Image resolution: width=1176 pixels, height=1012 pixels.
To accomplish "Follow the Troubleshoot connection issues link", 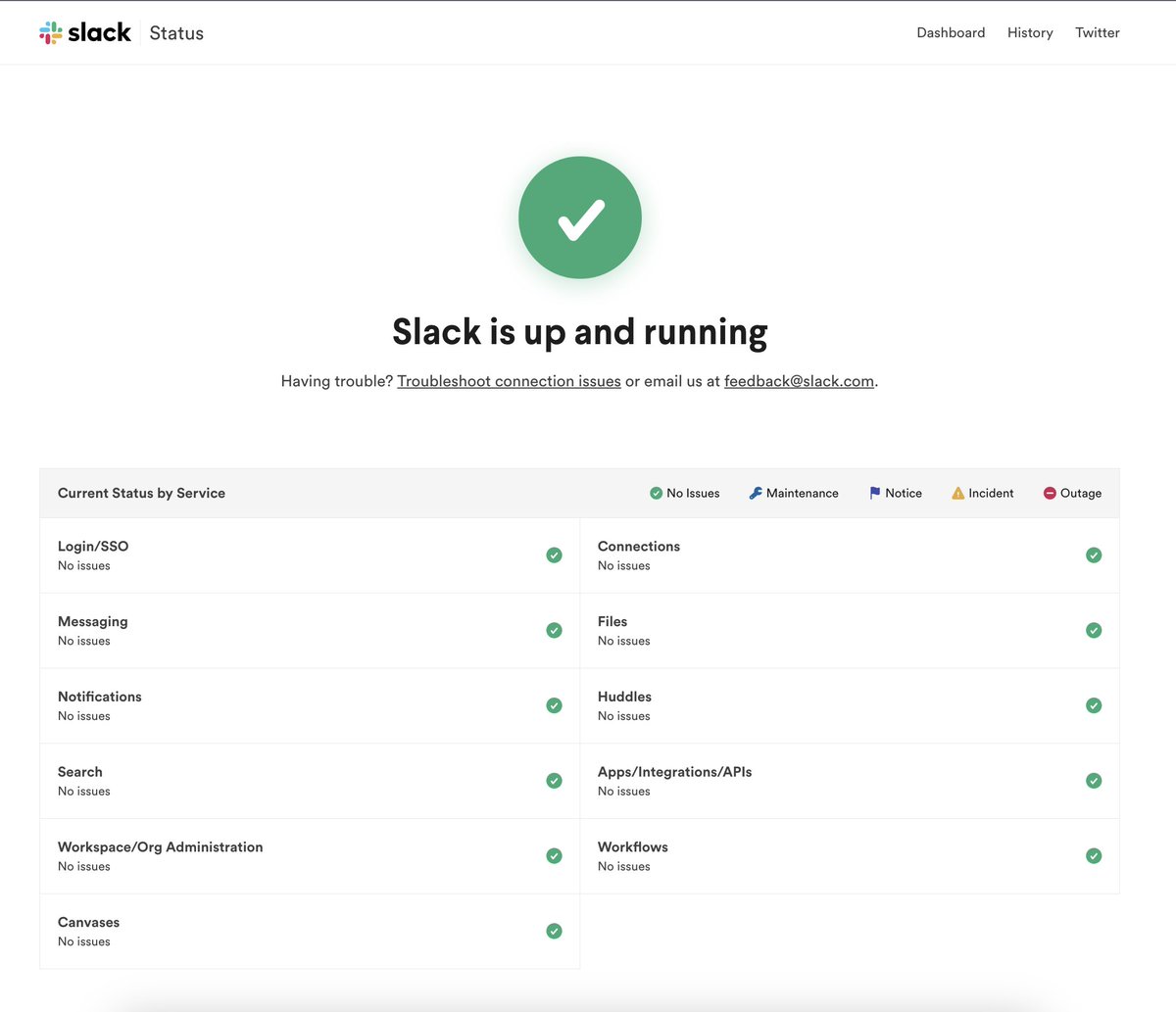I will (x=509, y=381).
